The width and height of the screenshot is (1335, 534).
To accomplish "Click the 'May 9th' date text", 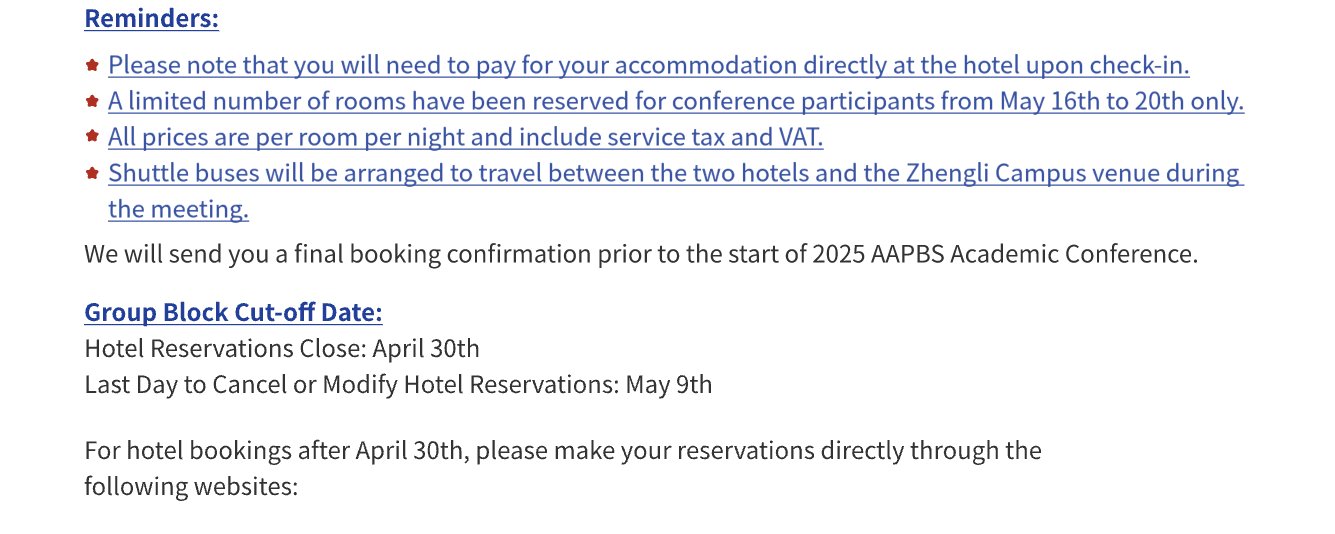I will pyautogui.click(x=669, y=385).
